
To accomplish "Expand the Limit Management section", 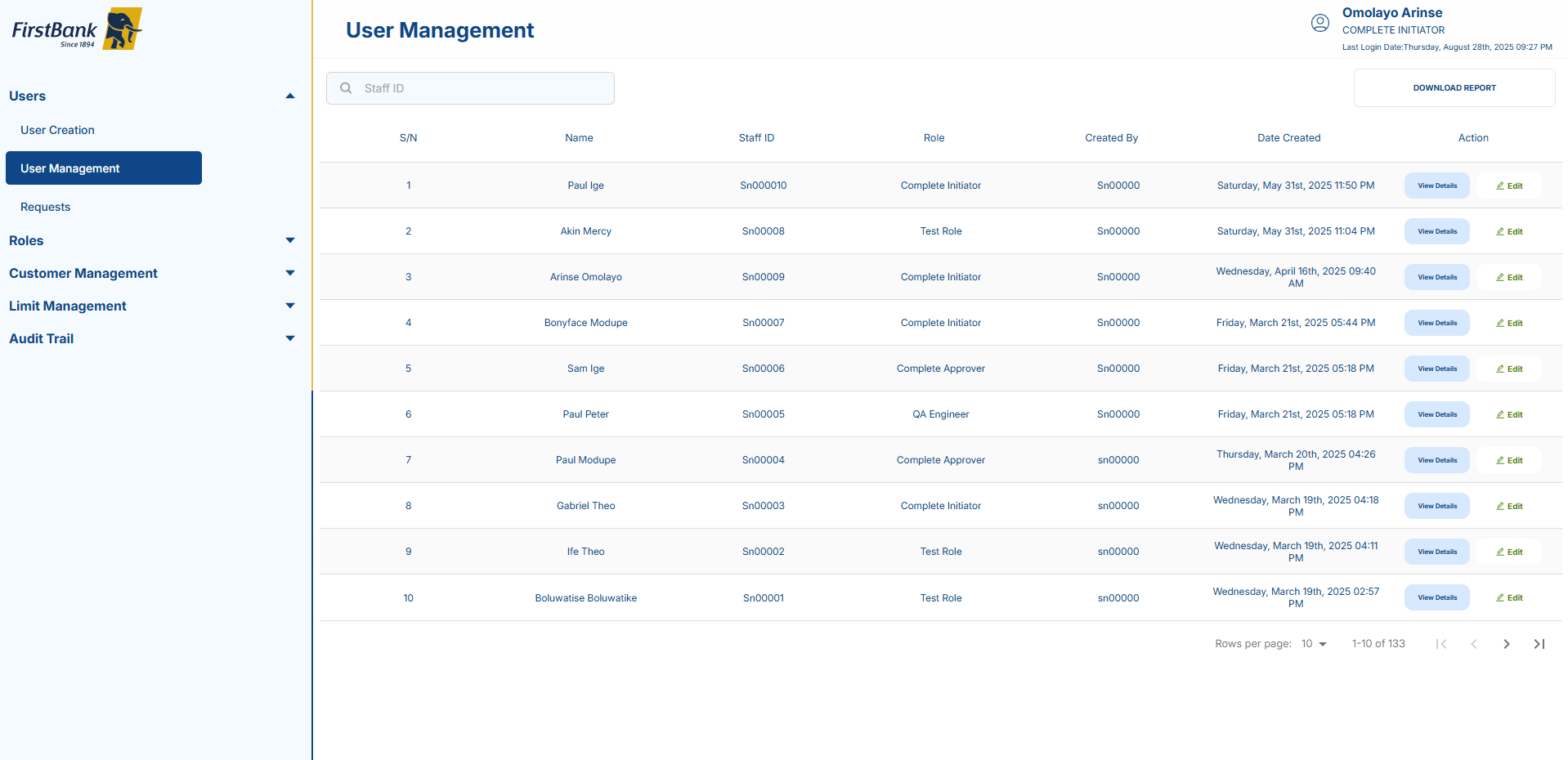I will [x=289, y=306].
